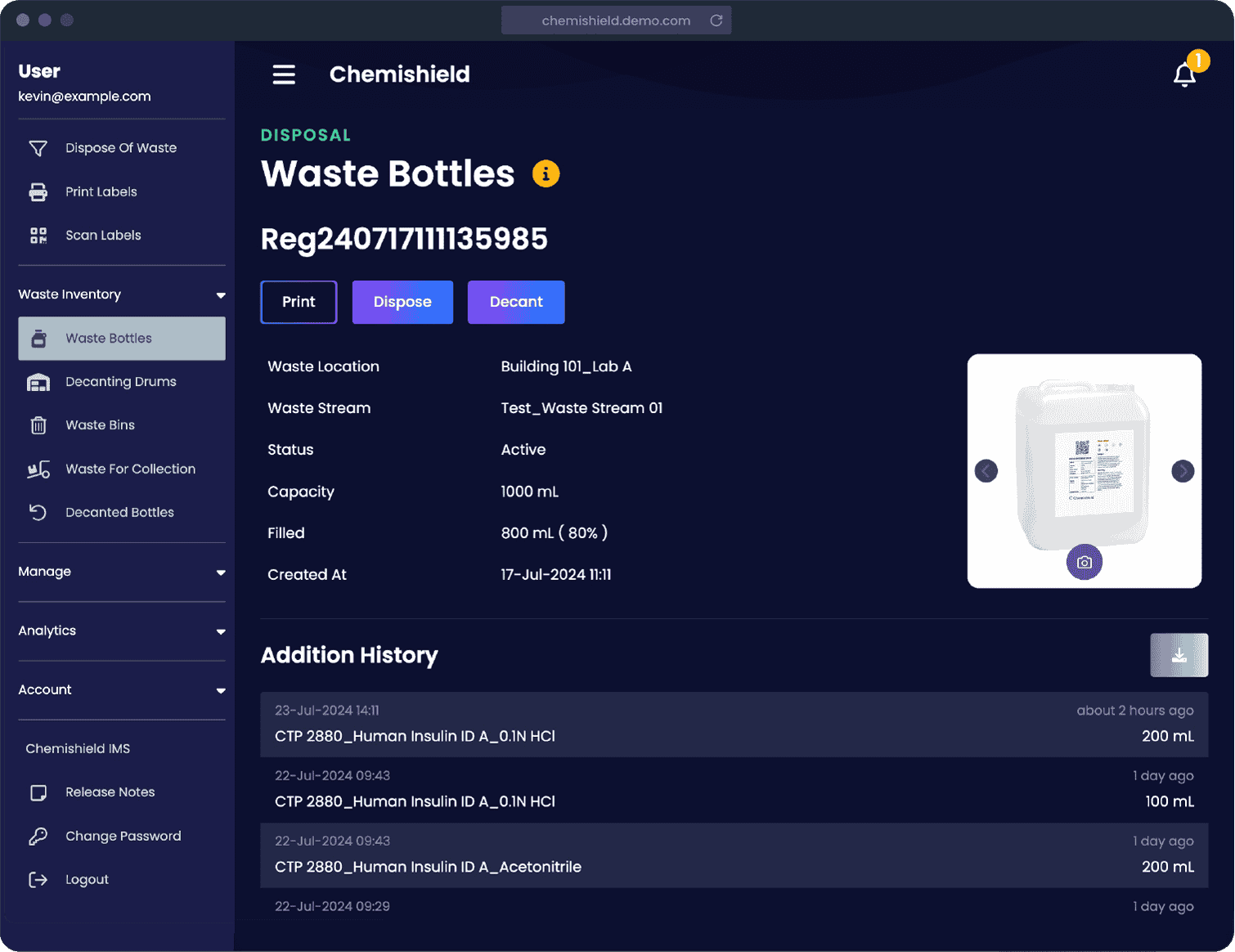Click the Decanting Drums icon
Viewport: 1235px width, 952px height.
pyautogui.click(x=38, y=382)
